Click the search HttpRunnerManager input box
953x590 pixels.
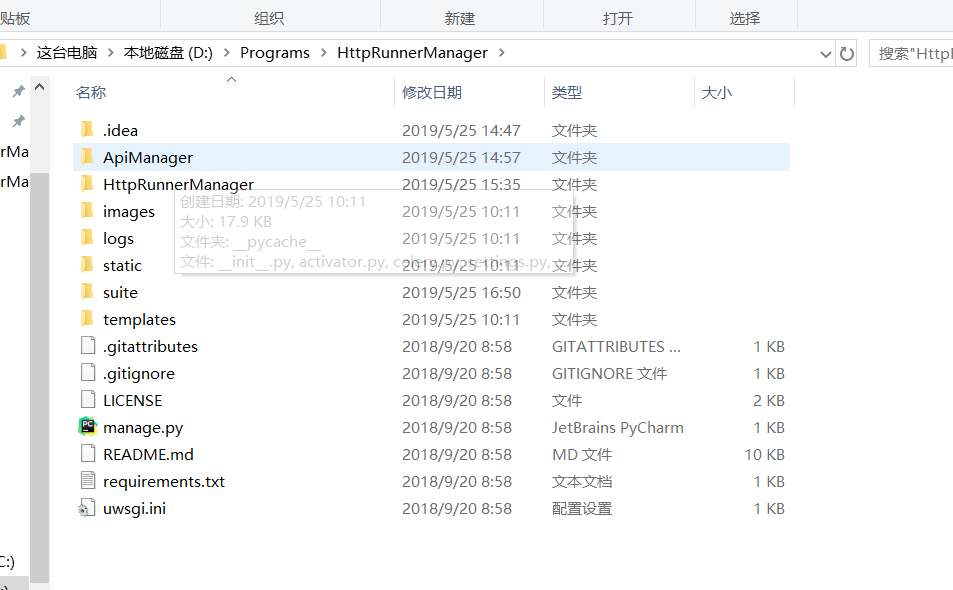(x=911, y=53)
